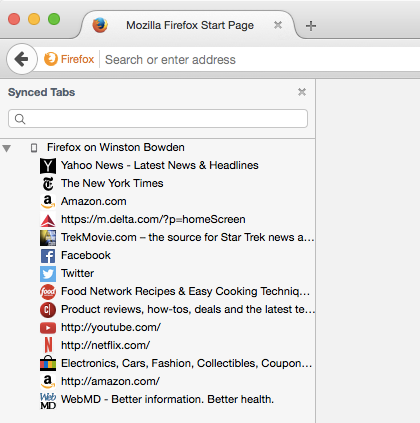
Task: Click the red CNET favicon
Action: (48, 310)
